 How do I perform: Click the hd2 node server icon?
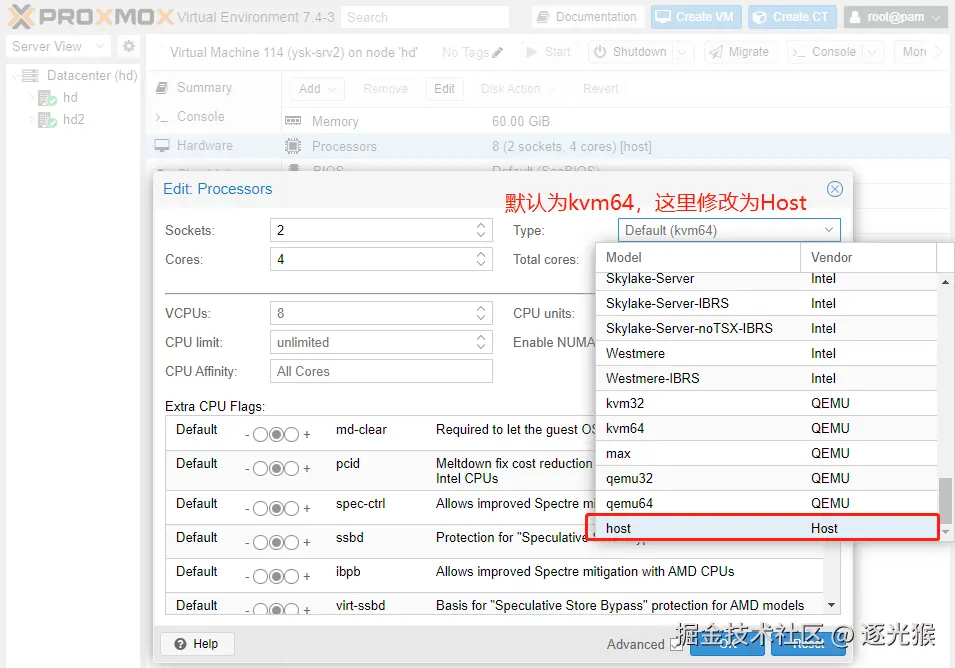coord(48,119)
